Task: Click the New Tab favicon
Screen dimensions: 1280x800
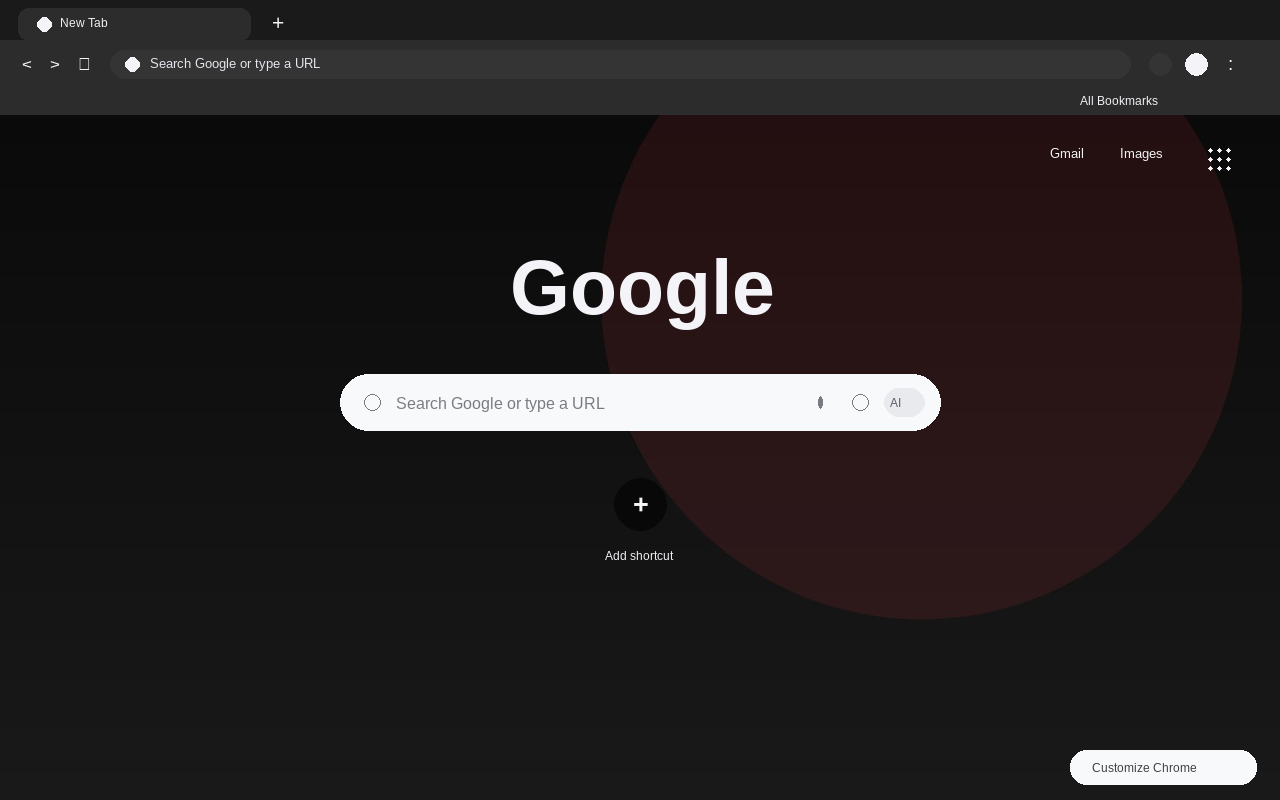Action: click(44, 24)
